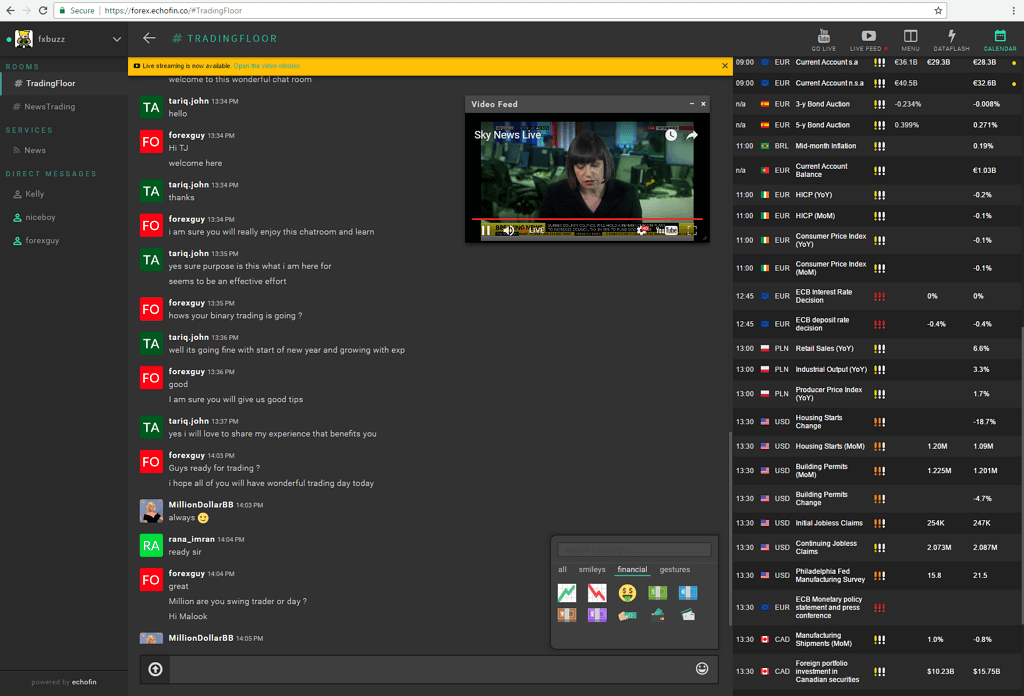This screenshot has height=696, width=1024.
Task: Insert the green dollar banknote emoji
Action: coord(658,592)
